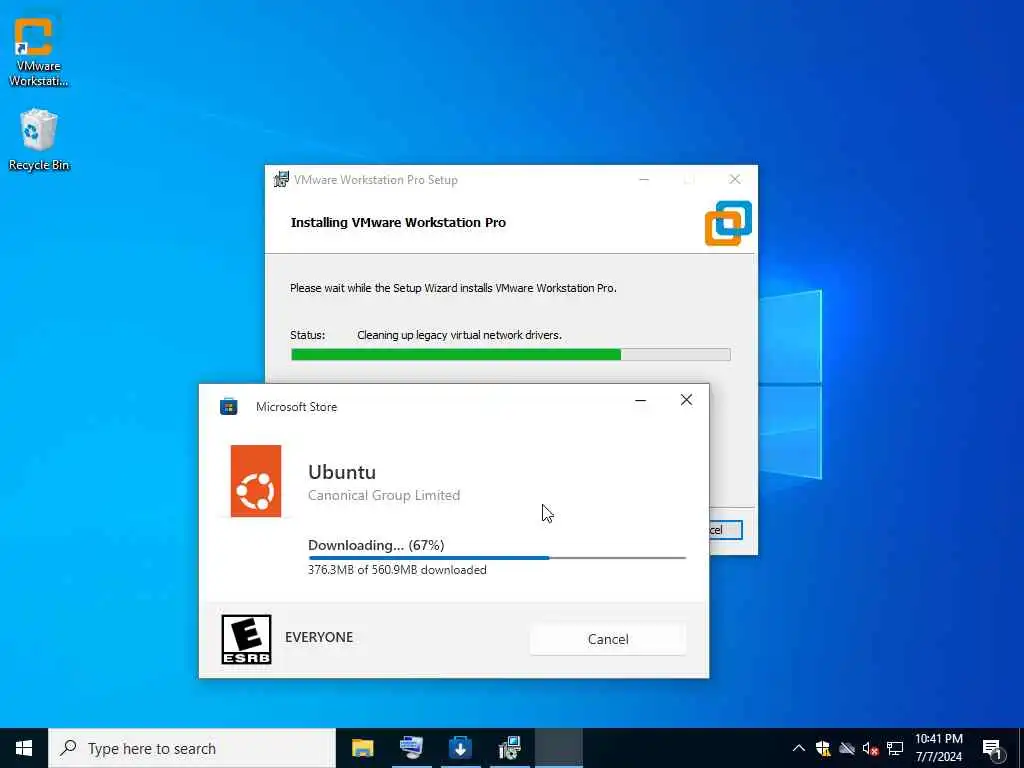Click the Ubuntu app title text
This screenshot has height=768, width=1024.
[342, 472]
